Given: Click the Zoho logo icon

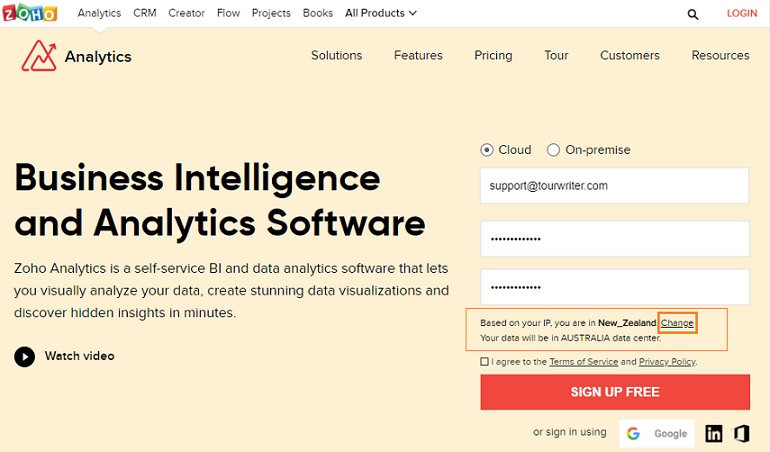Looking at the screenshot, I should coord(30,13).
